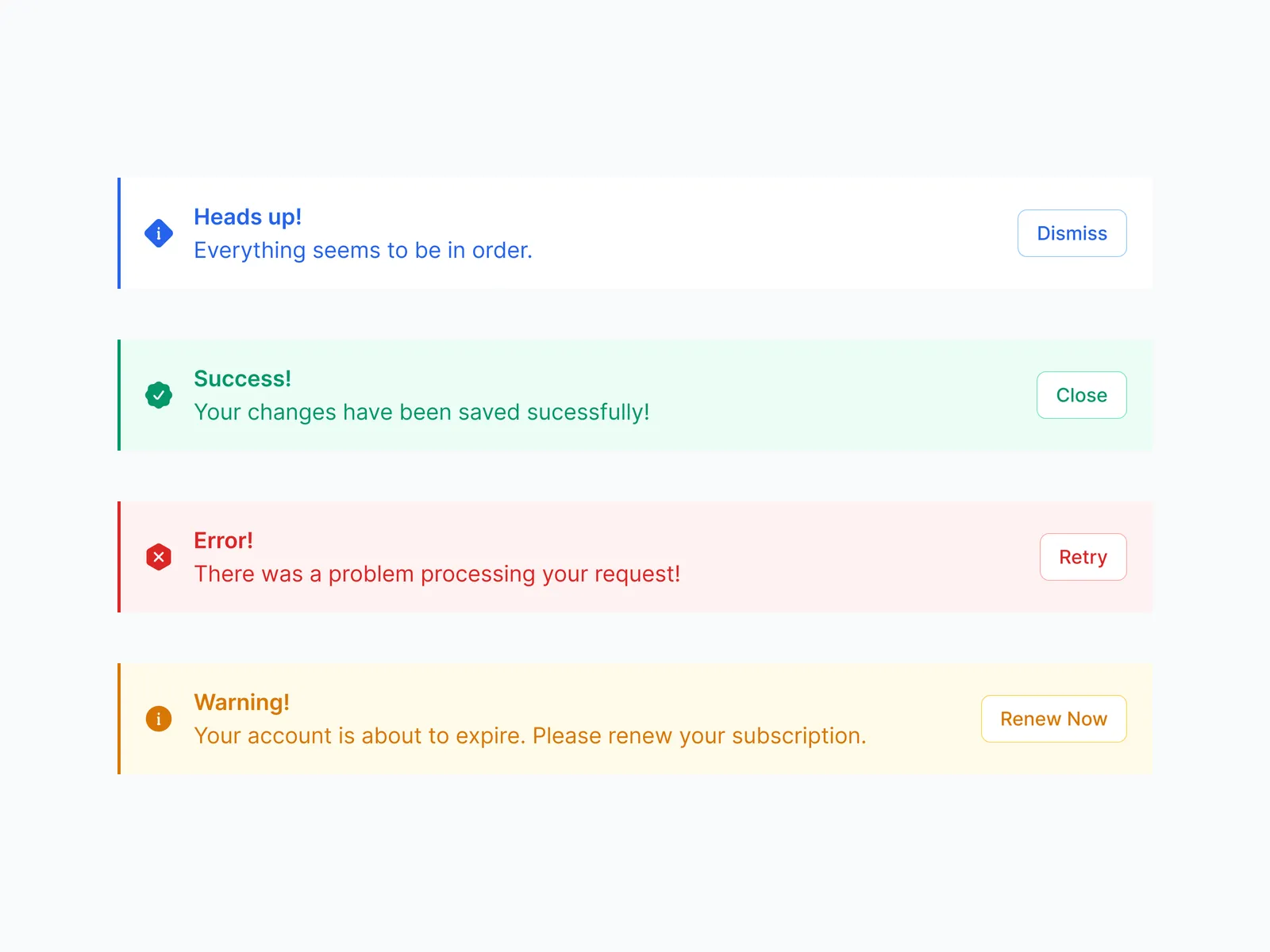The image size is (1270, 952).
Task: Click the green left border stripe
Action: (x=119, y=395)
